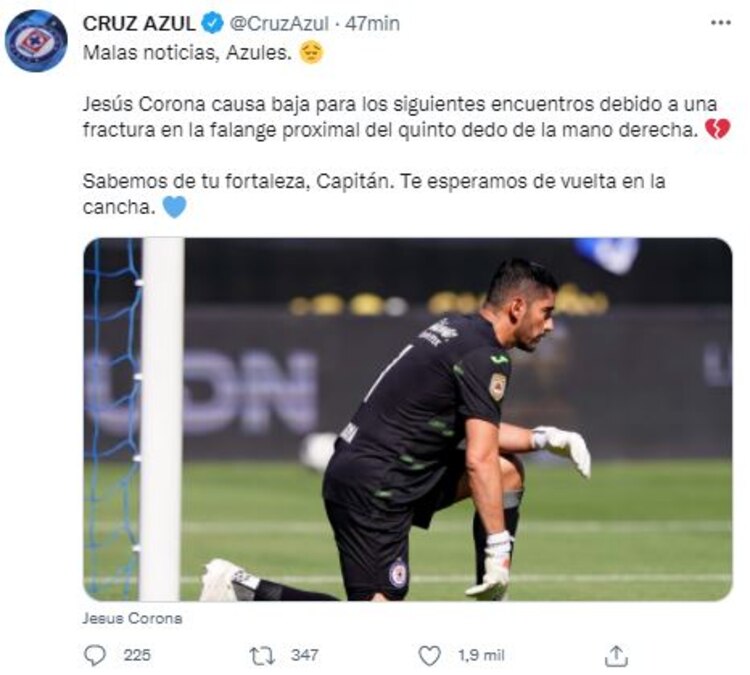The height and width of the screenshot is (675, 750).
Task: Open the CRUZ AZUL display name
Action: pyautogui.click(x=139, y=23)
